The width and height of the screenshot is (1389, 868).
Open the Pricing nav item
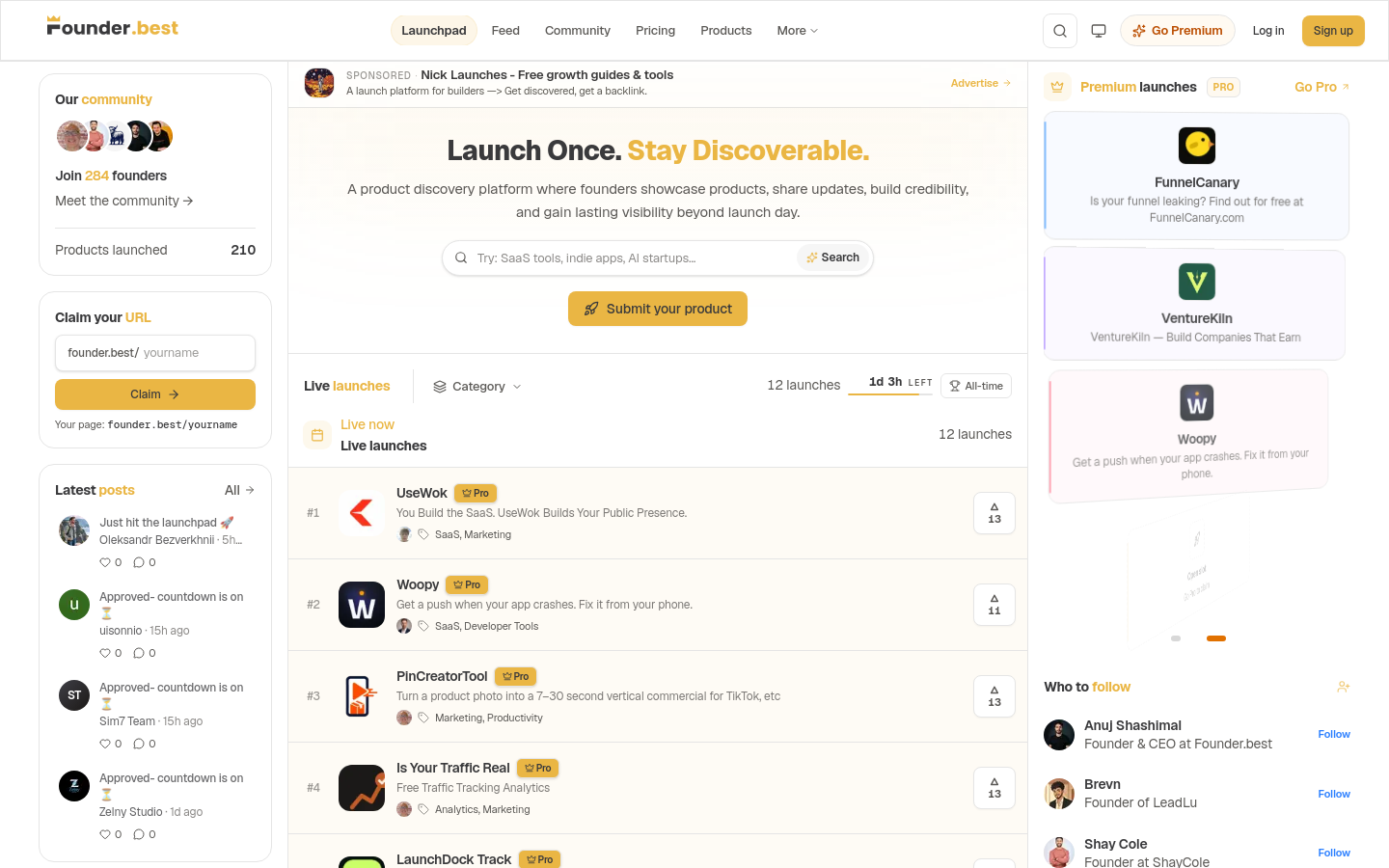coord(656,31)
